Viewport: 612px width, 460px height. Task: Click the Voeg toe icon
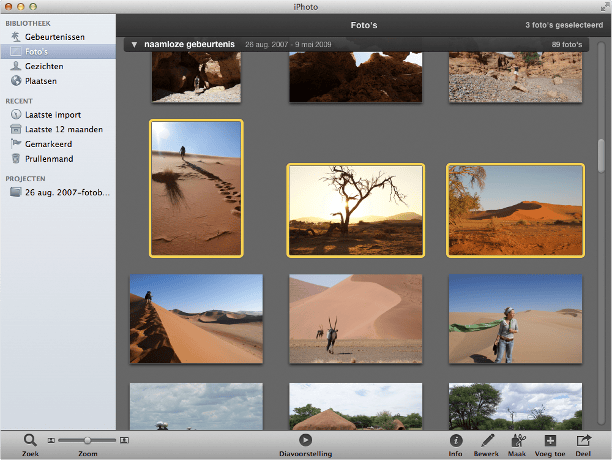coord(550,440)
